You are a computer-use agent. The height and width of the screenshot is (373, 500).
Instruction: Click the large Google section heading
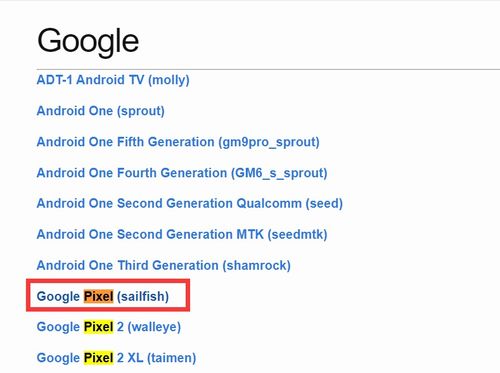pyautogui.click(x=88, y=41)
